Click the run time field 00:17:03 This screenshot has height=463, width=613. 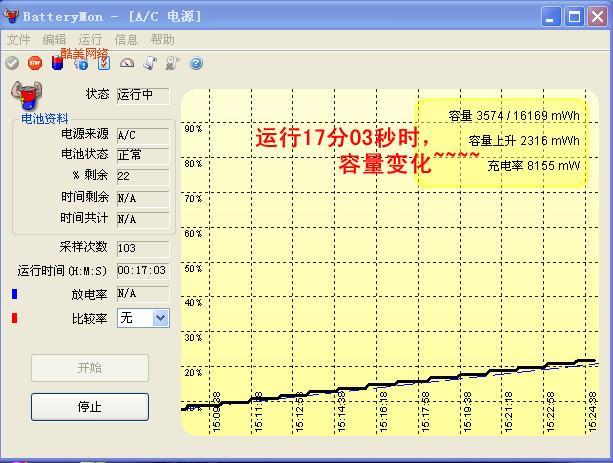coord(143,271)
